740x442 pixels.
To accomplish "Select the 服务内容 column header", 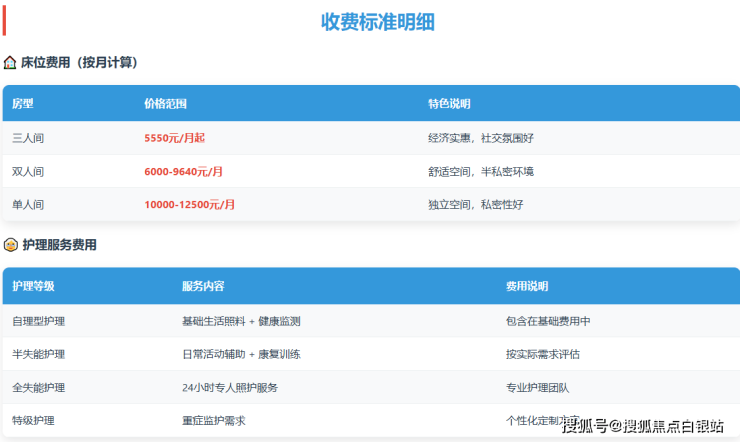I will coord(203,286).
